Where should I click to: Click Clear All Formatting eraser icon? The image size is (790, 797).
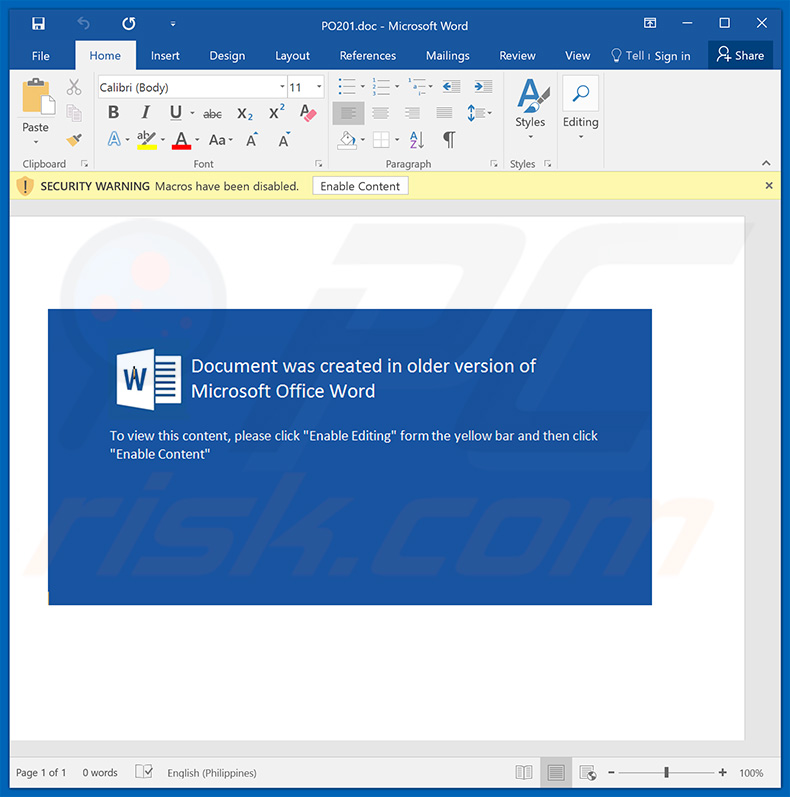(x=308, y=112)
